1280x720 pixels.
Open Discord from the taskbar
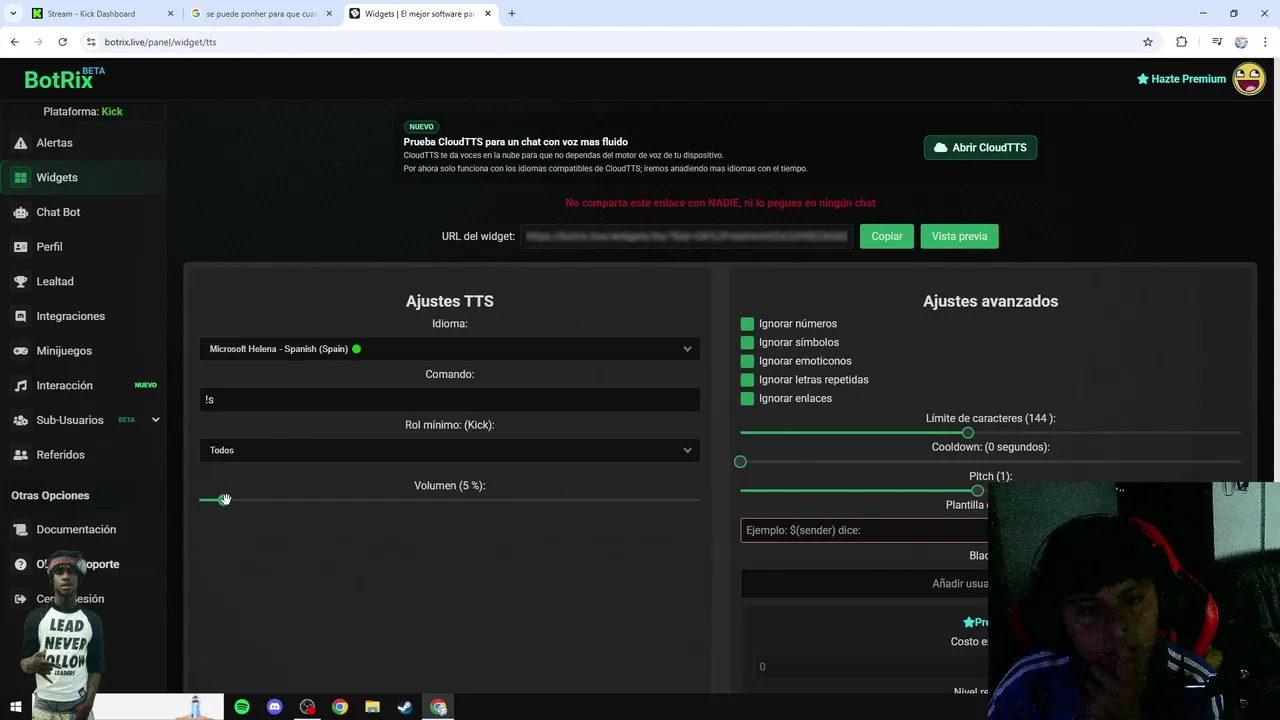coord(275,707)
